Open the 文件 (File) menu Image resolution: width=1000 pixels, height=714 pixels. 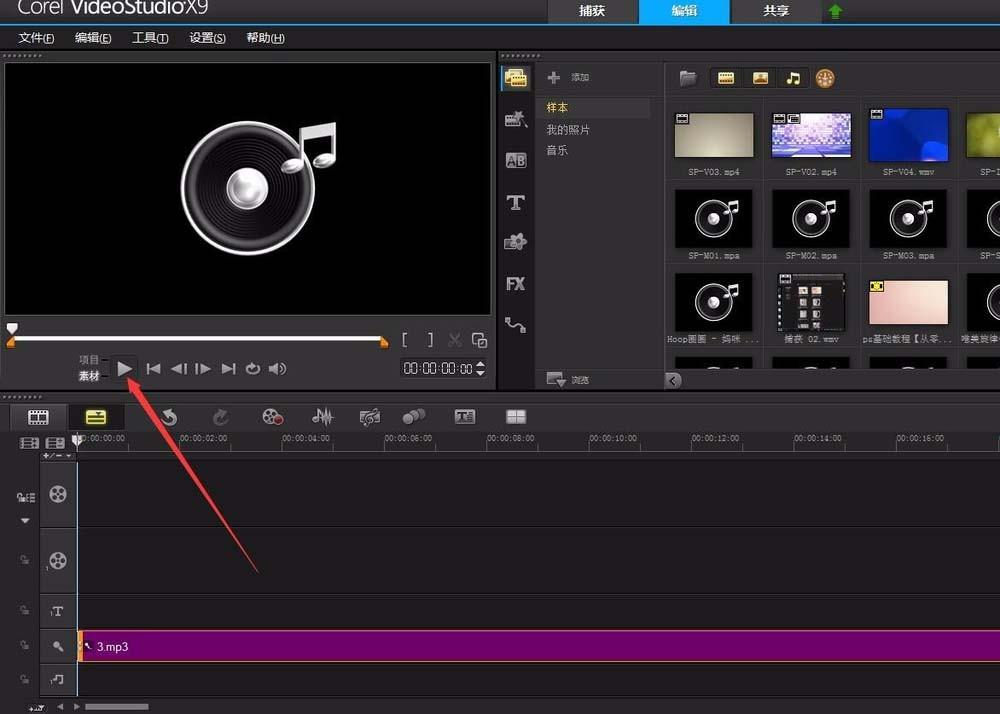point(36,38)
